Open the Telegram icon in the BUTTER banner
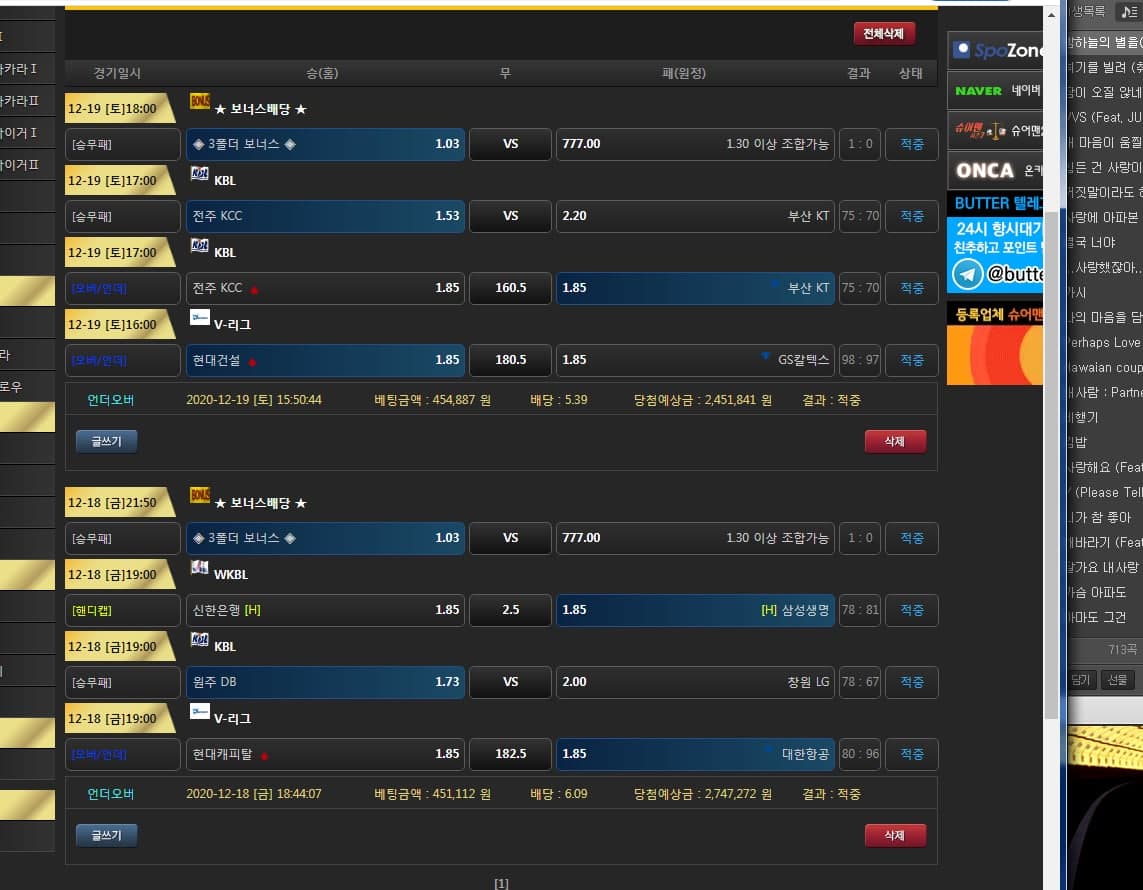The height and width of the screenshot is (890, 1143). coord(967,273)
